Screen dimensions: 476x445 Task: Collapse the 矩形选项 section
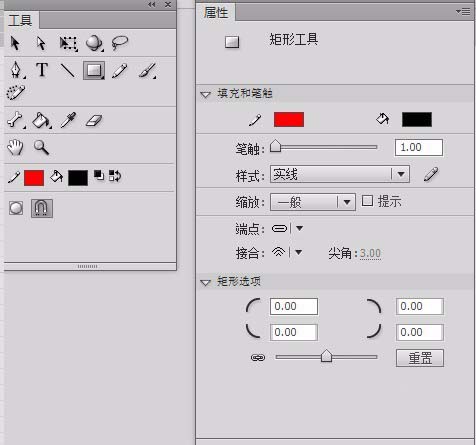205,283
